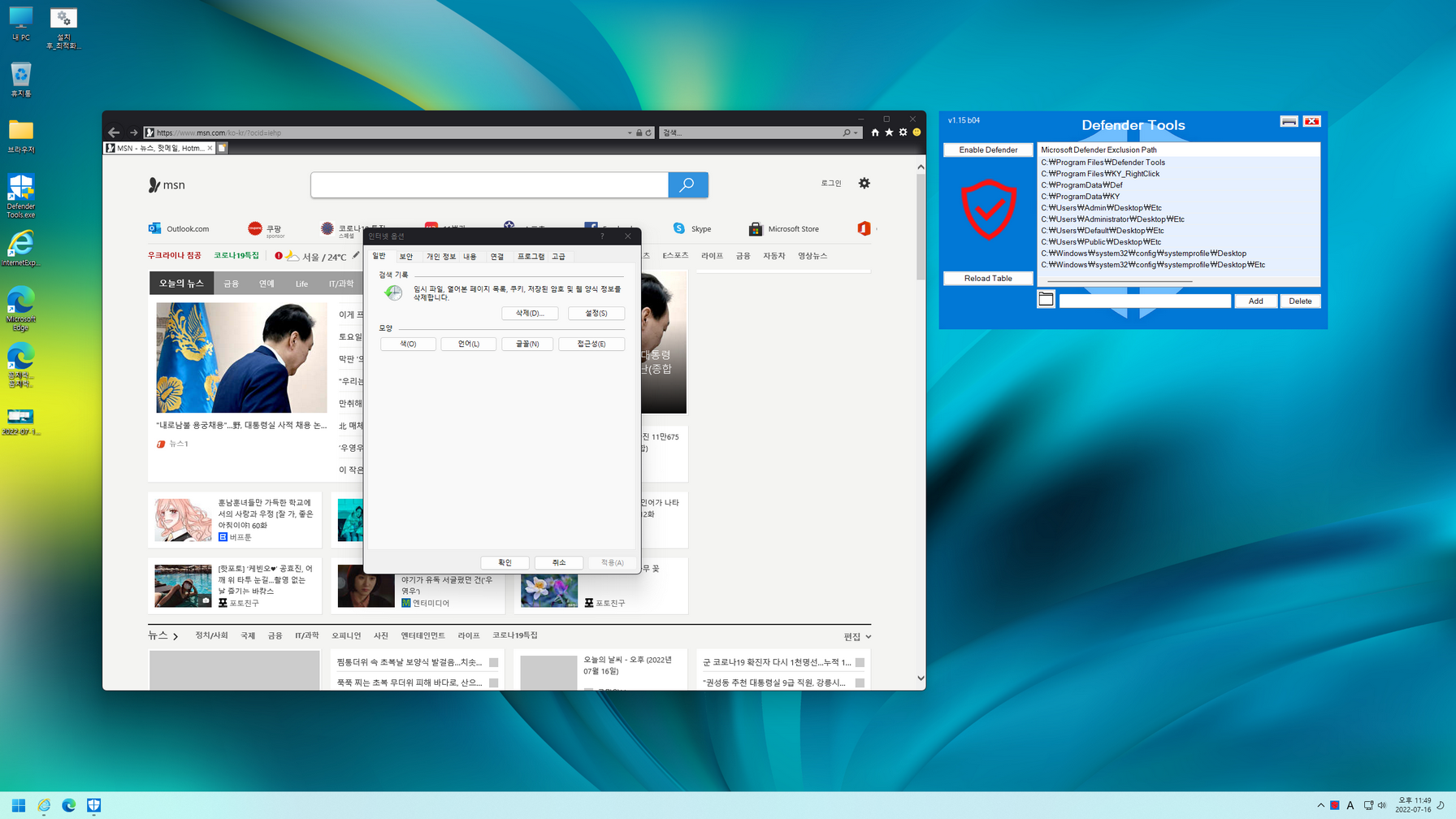Click Defender Tools horizontal scrollbar
Image resolution: width=1456 pixels, height=819 pixels.
pos(1119,281)
